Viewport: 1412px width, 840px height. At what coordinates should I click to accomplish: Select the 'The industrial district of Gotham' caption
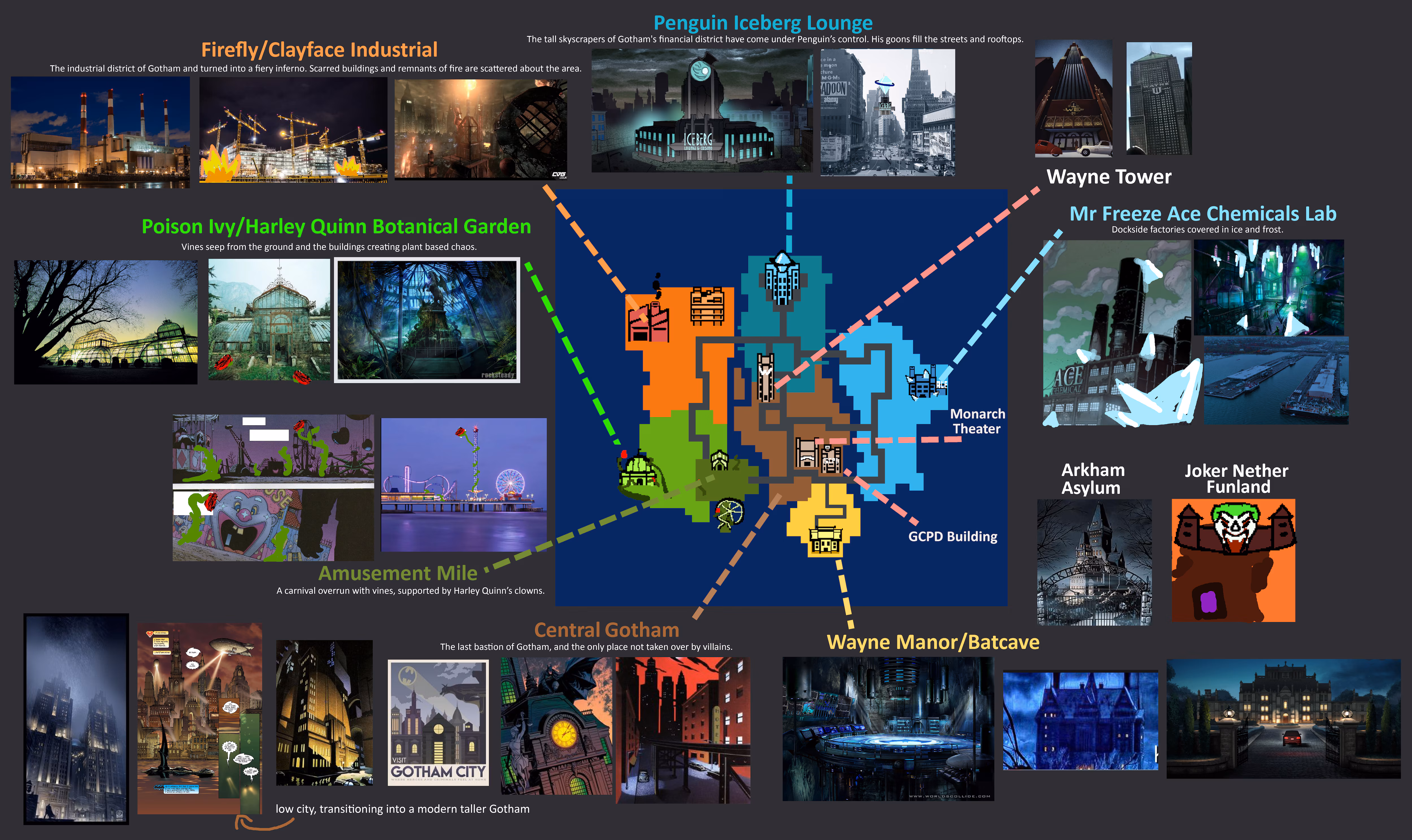[315, 69]
